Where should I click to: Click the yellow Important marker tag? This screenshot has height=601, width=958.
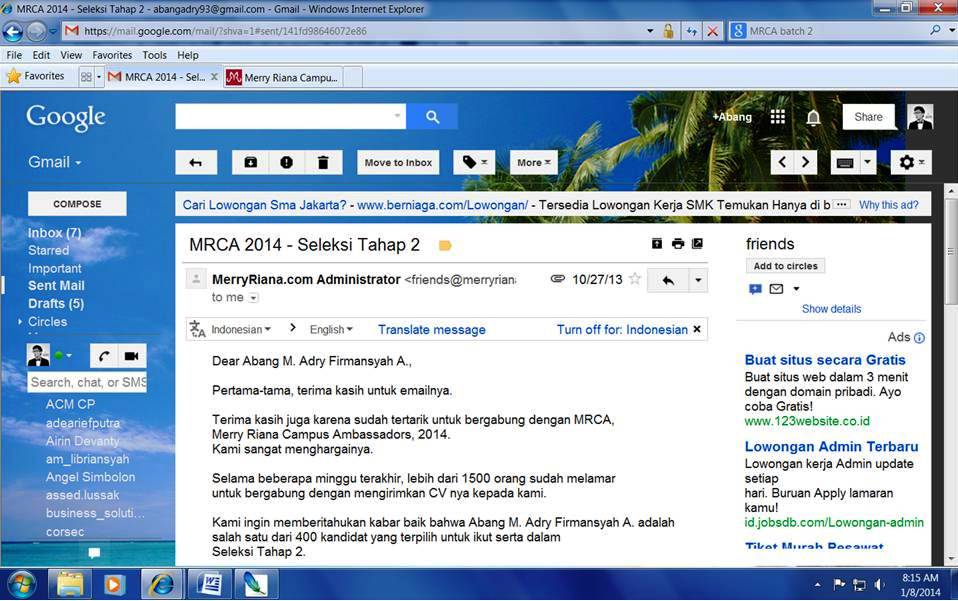point(445,246)
